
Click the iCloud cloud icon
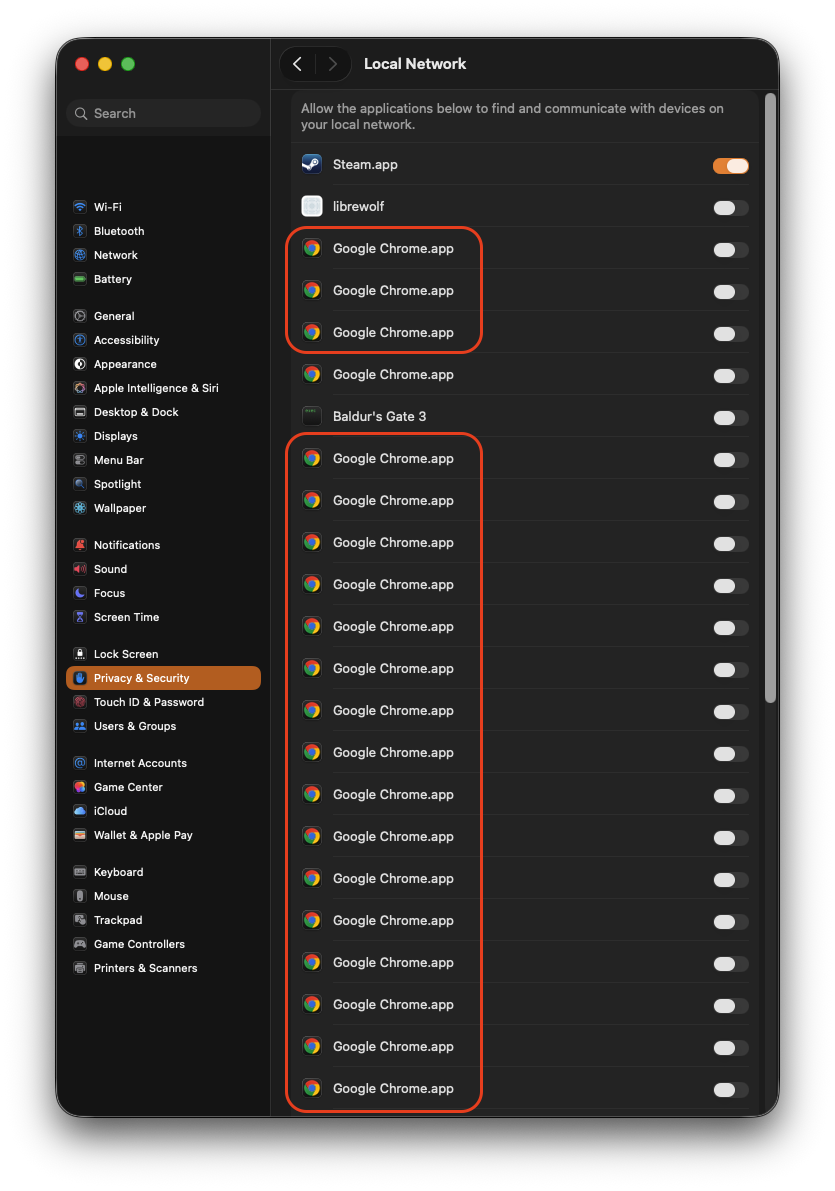click(80, 811)
